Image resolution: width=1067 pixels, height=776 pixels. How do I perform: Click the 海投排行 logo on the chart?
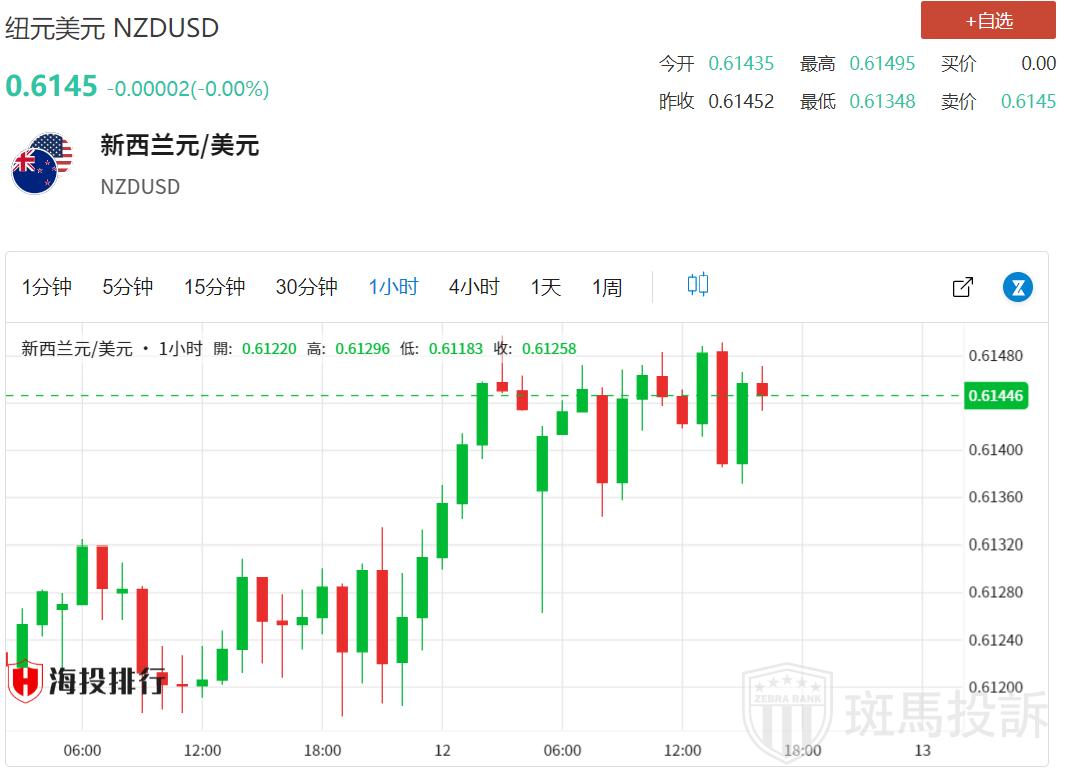[87, 681]
